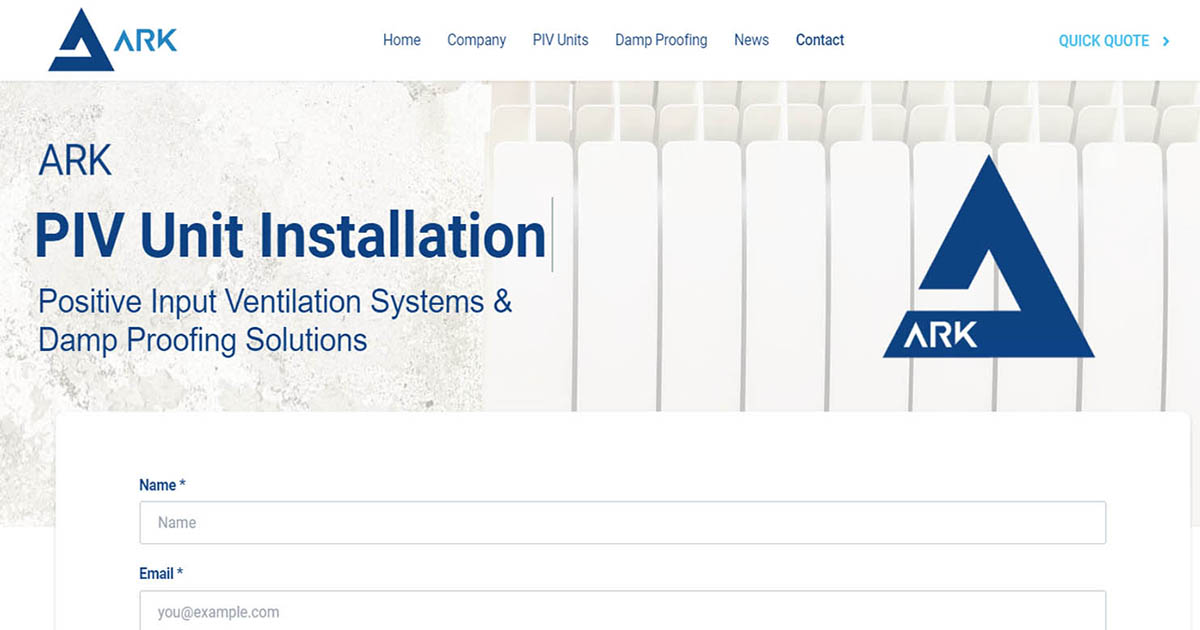Click the you@example.com email field

click(x=620, y=611)
